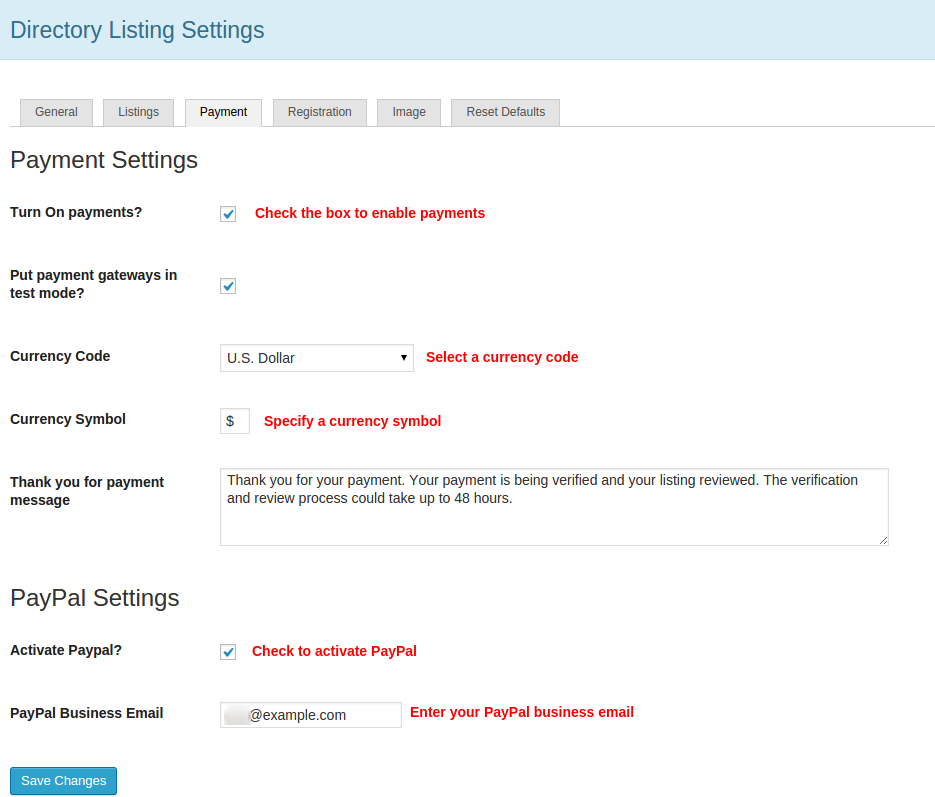935x797 pixels.
Task: Select the Payment tab
Action: tap(223, 112)
